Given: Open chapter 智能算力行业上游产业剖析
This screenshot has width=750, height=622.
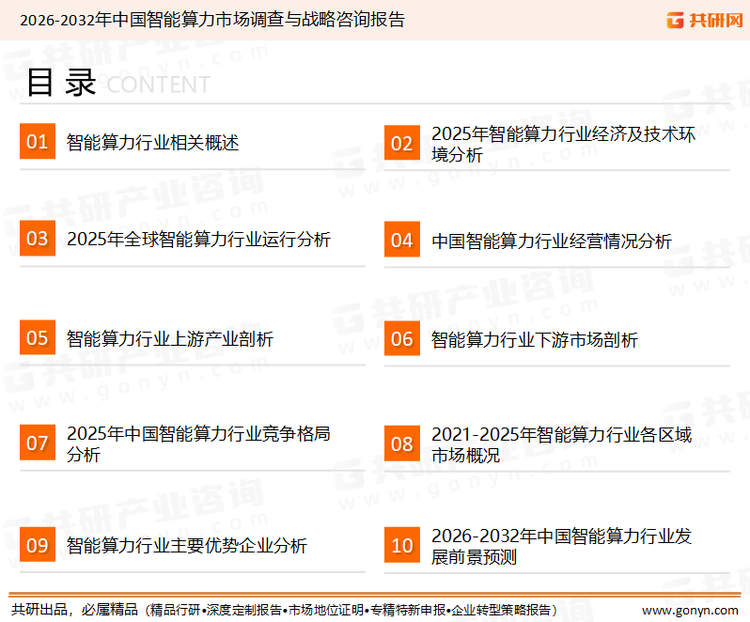Looking at the screenshot, I should pos(170,339).
